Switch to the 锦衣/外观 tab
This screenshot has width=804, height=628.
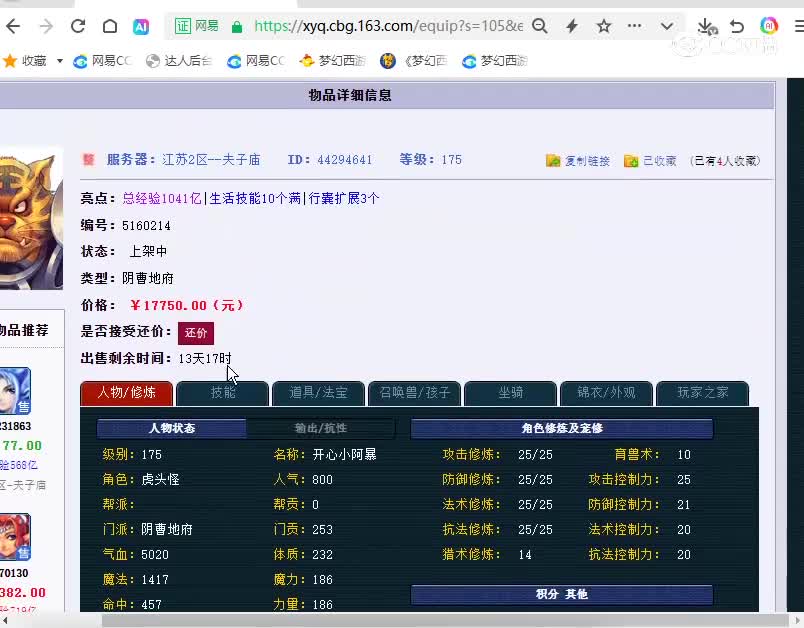606,393
